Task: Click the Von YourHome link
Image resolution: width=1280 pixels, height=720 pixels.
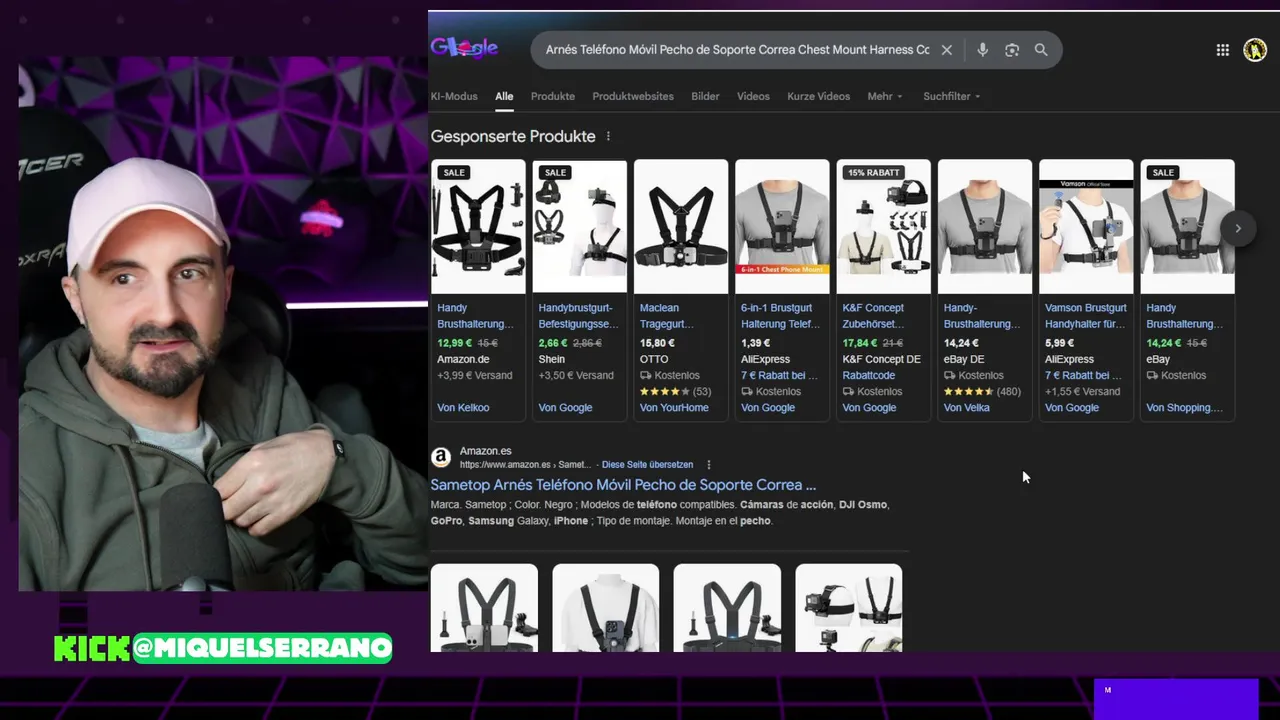Action: point(674,407)
